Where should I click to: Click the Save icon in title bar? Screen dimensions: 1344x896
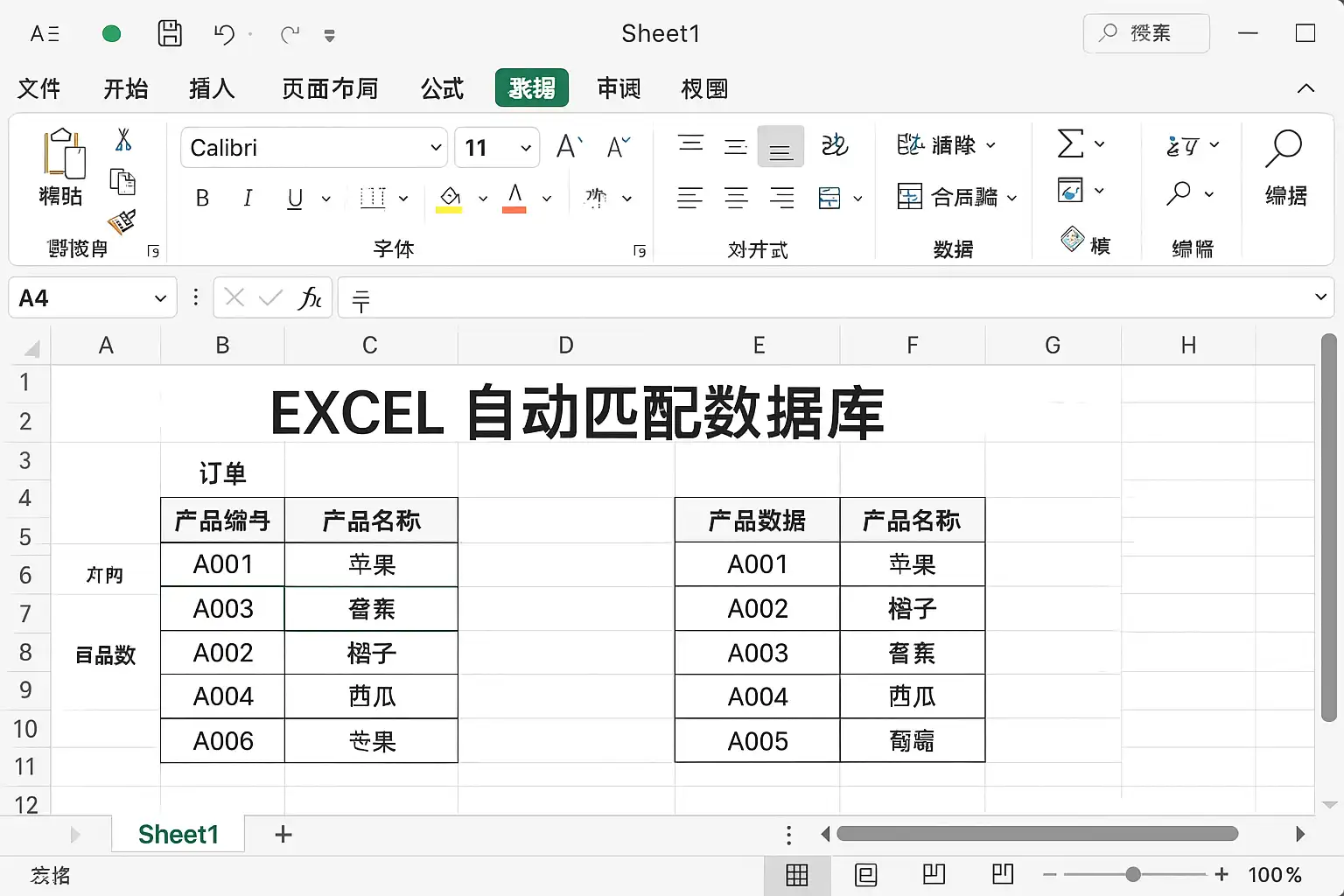tap(170, 33)
